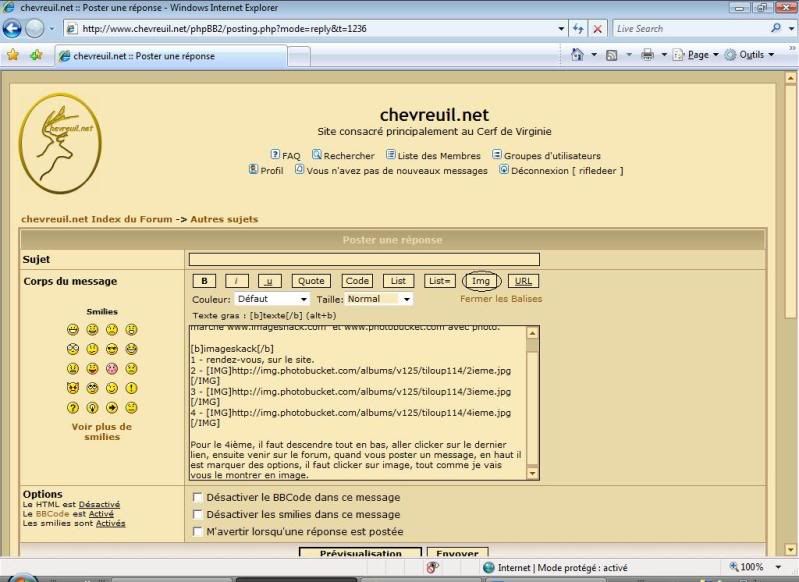799x582 pixels.
Task: Click the List BBCode button
Action: (398, 281)
